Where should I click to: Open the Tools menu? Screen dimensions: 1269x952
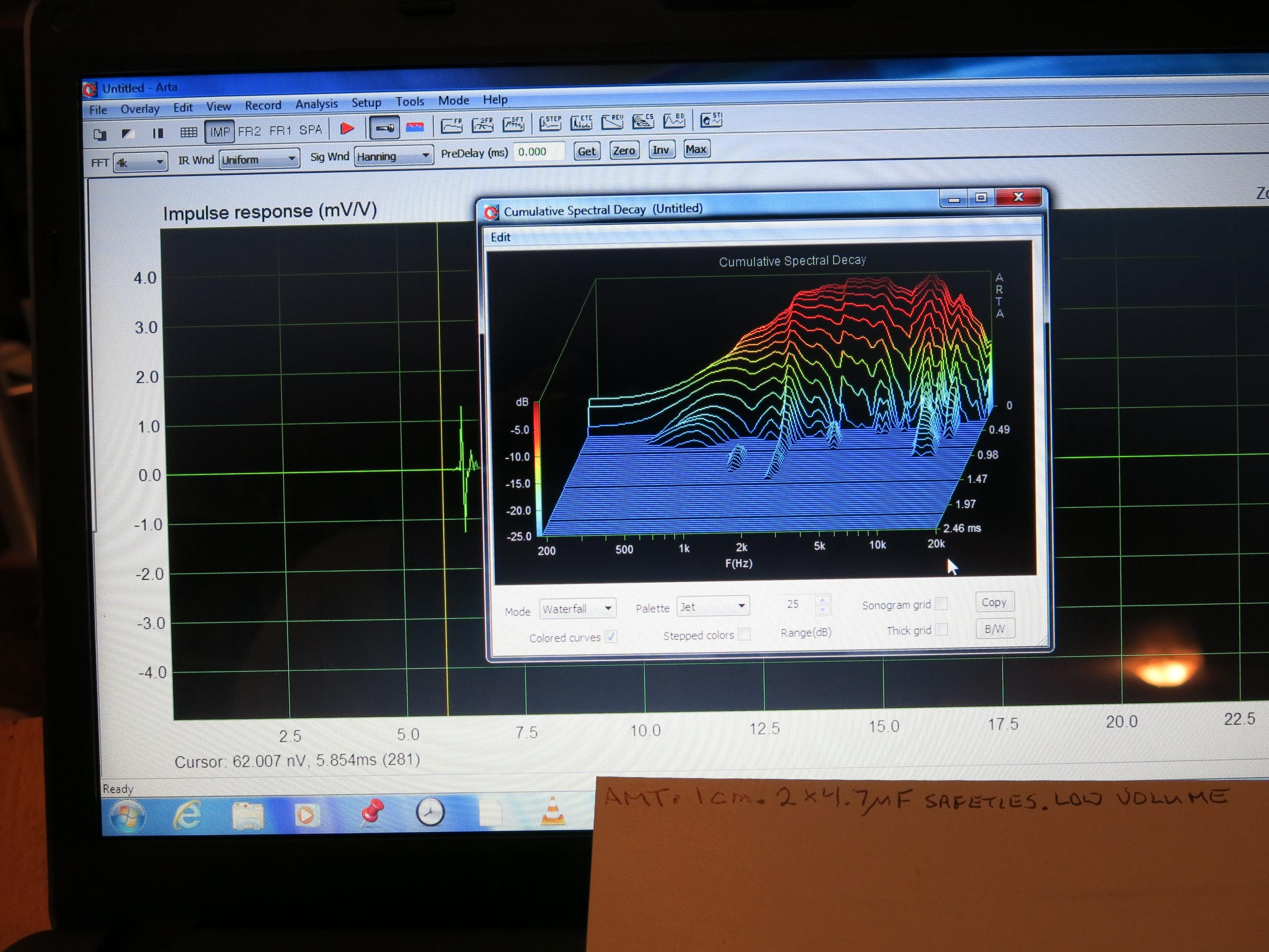pos(410,101)
